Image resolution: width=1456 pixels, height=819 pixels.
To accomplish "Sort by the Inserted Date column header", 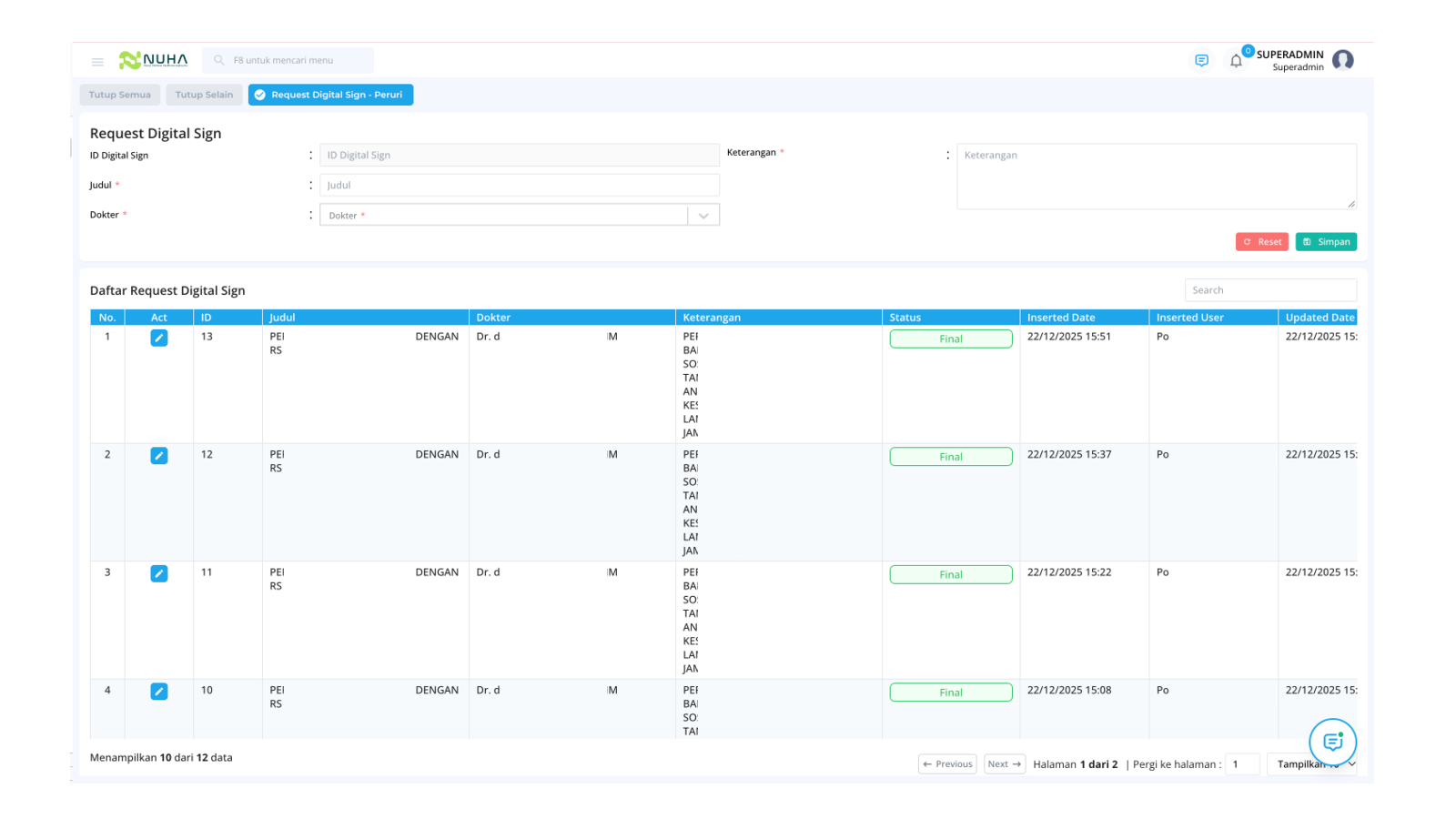I will [1084, 318].
